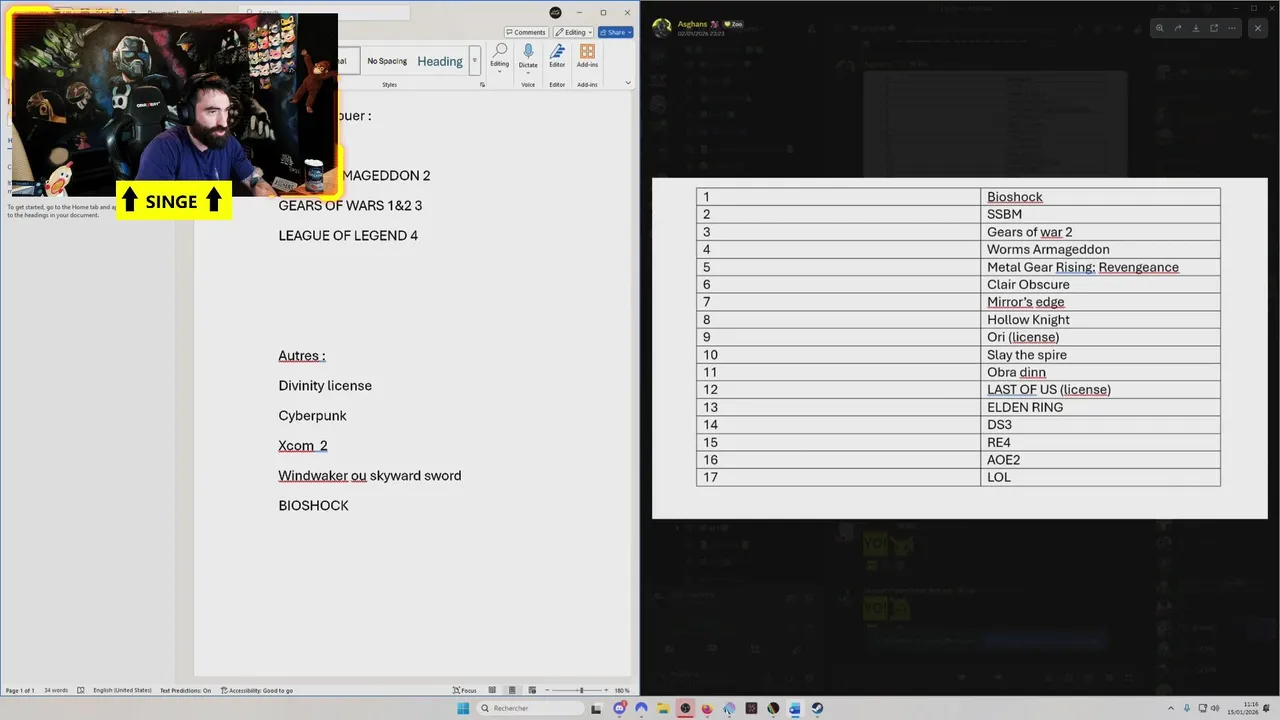Click 'Metal Gear Rising: Revengeance' in image table

point(1083,267)
